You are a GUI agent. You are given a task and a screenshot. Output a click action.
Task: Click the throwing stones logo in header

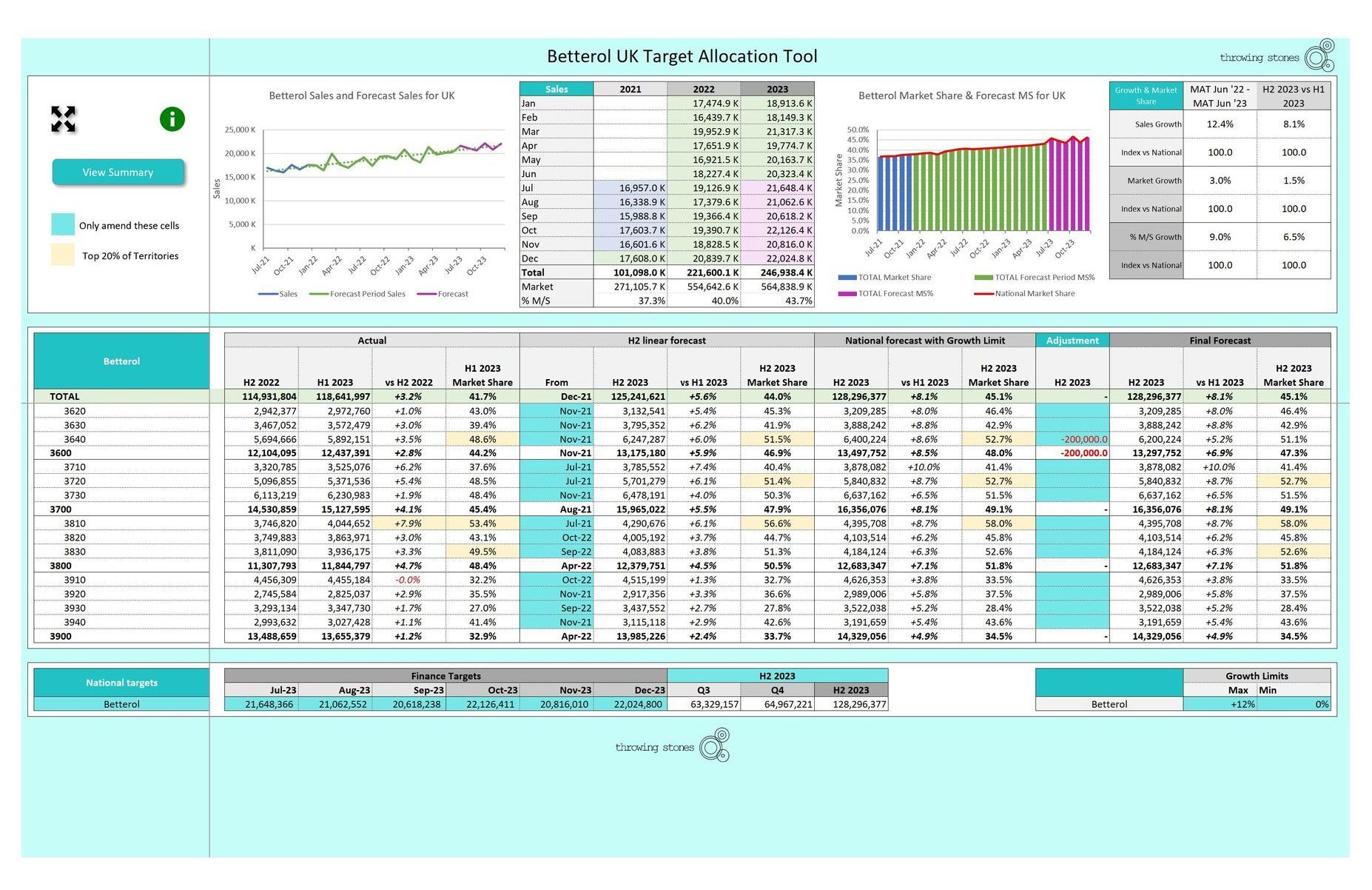[1277, 56]
